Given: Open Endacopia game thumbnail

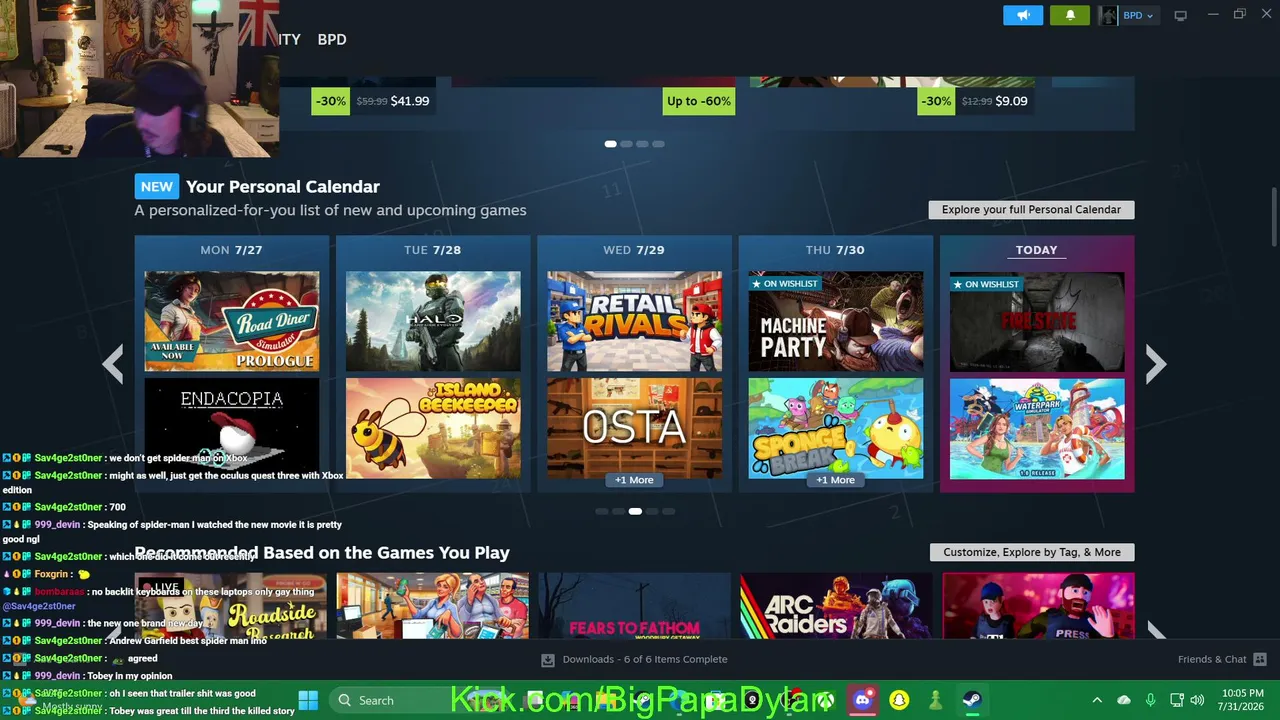Looking at the screenshot, I should [232, 428].
